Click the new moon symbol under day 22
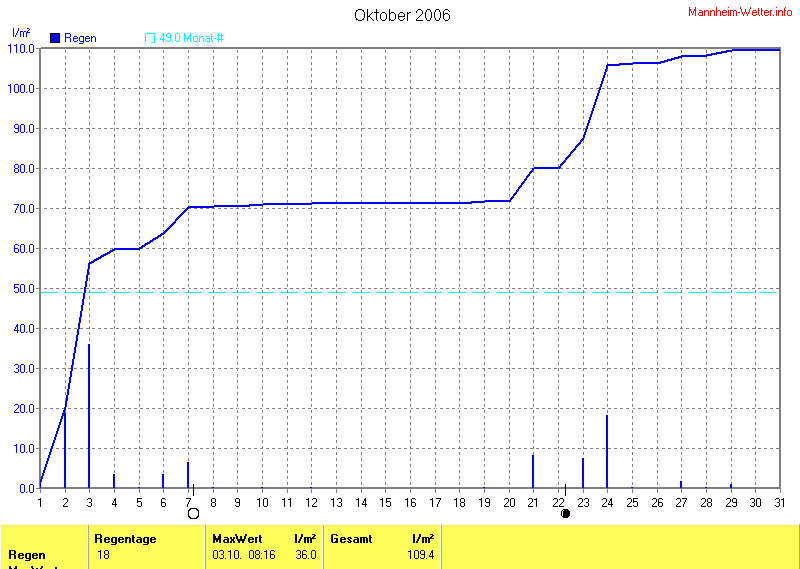Screen dimensions: 800x569 pyautogui.click(x=566, y=513)
